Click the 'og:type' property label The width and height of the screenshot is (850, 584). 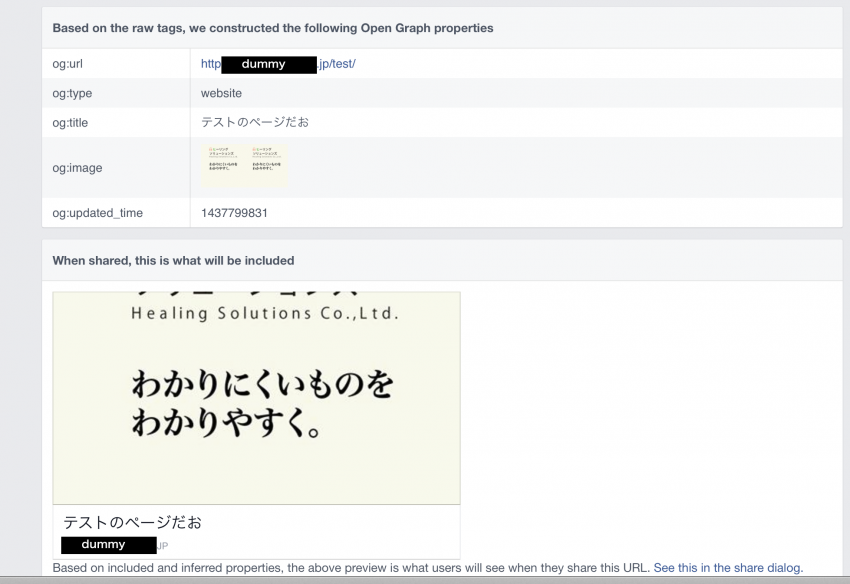[72, 93]
